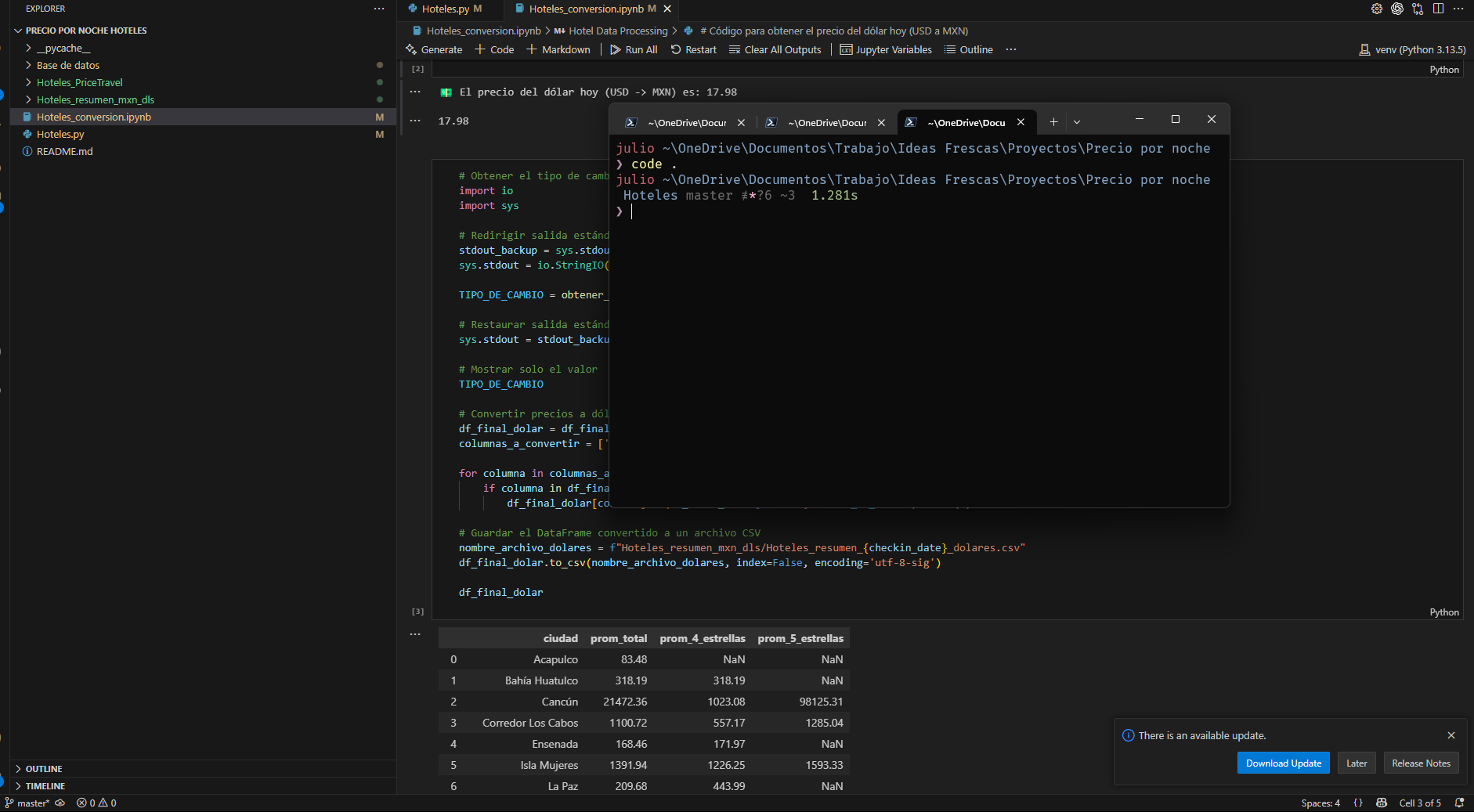Open terminal tab dropdown arrow
The image size is (1474, 812).
point(1077,122)
